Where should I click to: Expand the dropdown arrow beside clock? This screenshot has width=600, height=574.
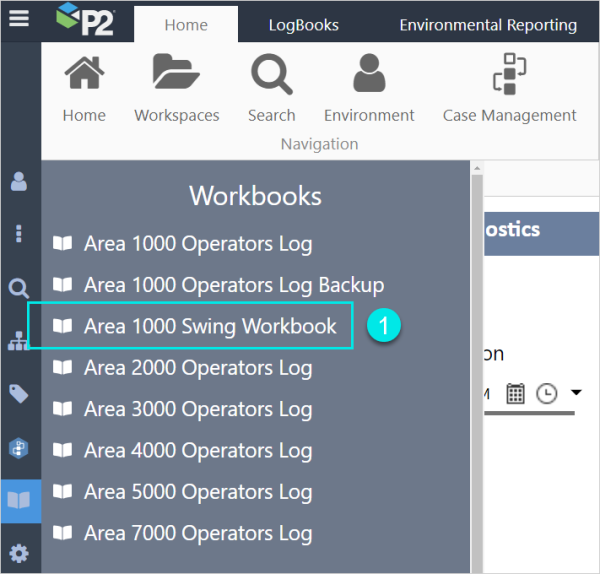coord(576,392)
